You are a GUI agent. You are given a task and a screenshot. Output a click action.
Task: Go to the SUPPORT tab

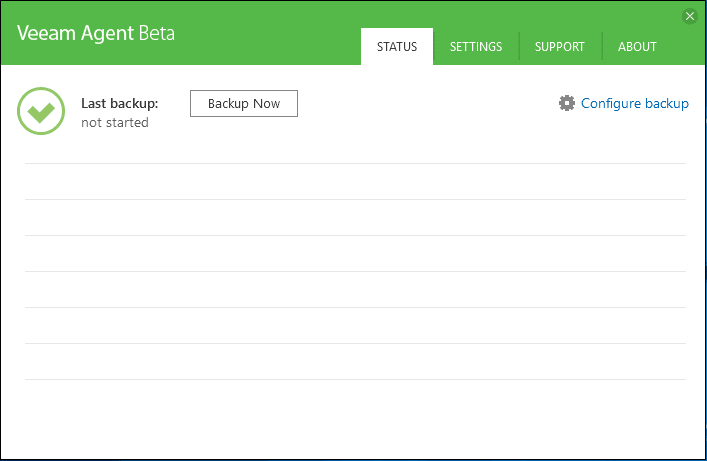click(559, 47)
